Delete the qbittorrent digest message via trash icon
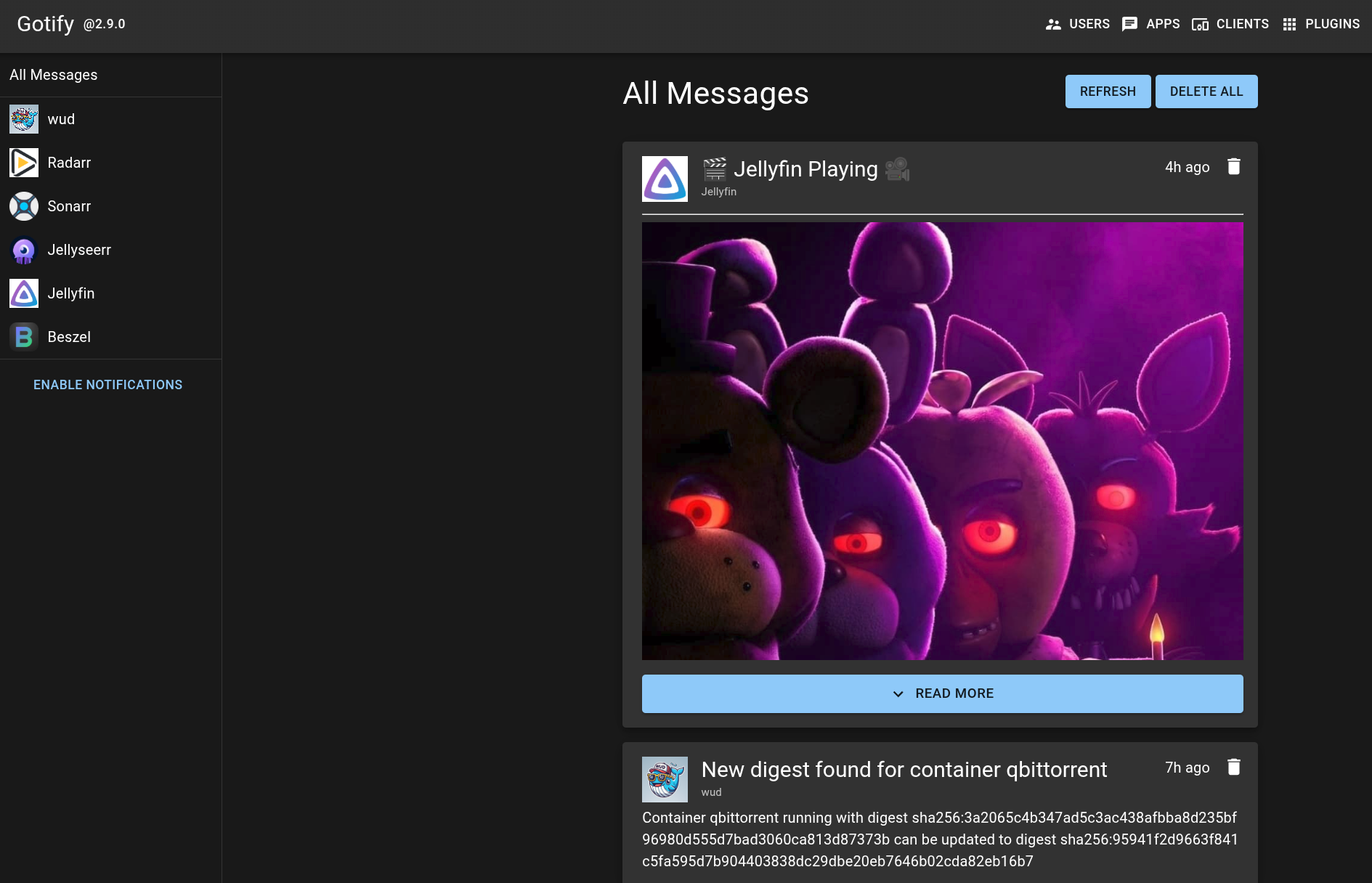 point(1233,768)
